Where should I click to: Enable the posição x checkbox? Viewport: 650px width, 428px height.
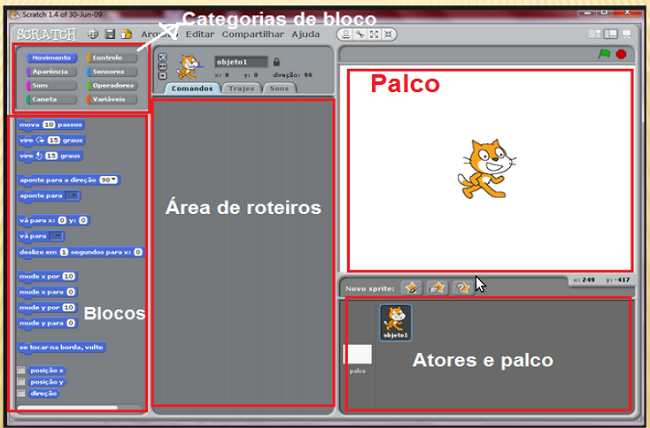click(x=21, y=370)
